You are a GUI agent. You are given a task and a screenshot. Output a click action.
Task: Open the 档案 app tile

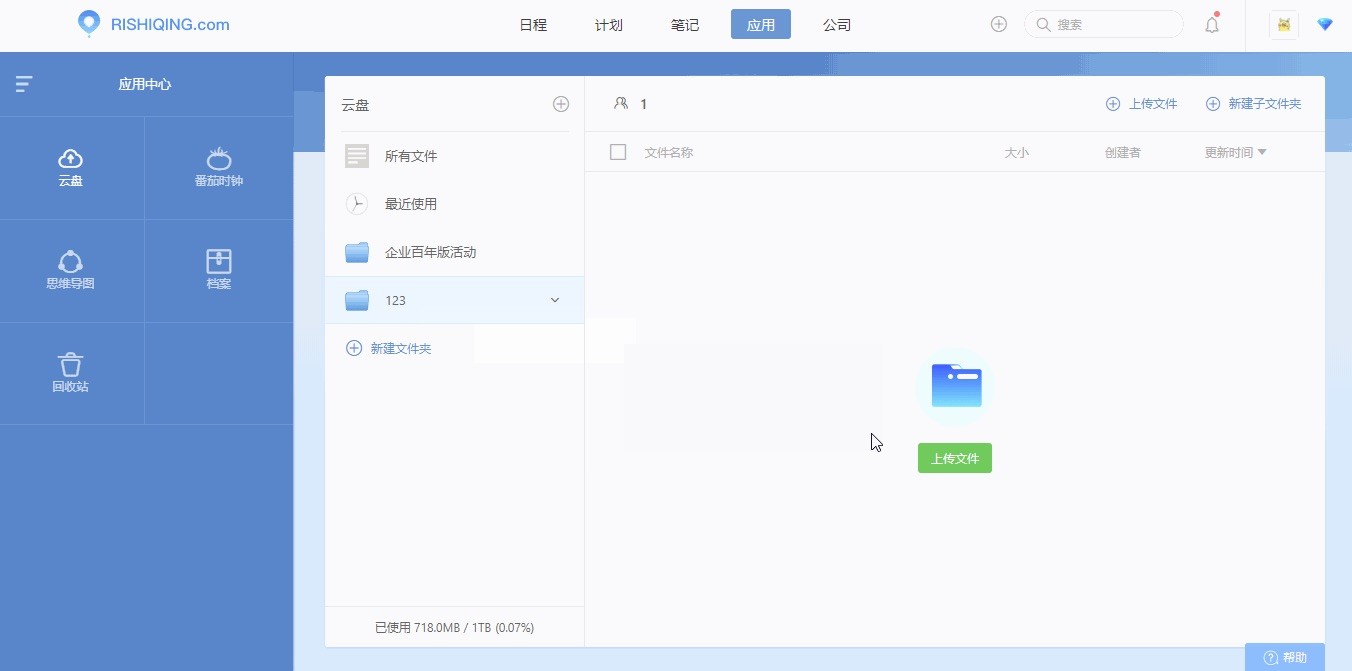click(x=219, y=271)
